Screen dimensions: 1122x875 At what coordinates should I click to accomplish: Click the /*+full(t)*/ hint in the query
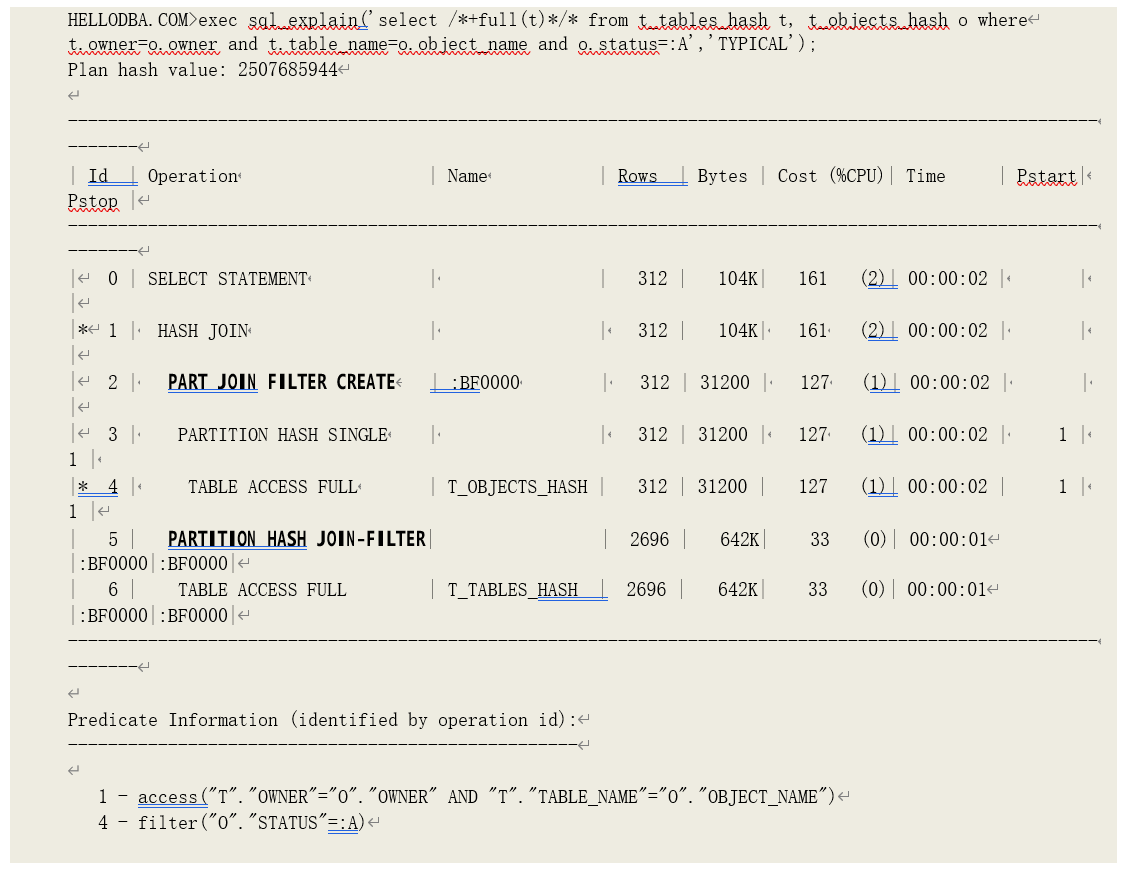[x=513, y=20]
